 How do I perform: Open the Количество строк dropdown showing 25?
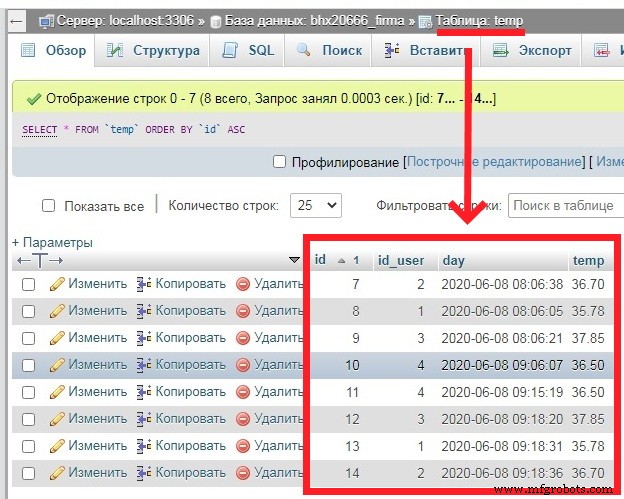(315, 205)
